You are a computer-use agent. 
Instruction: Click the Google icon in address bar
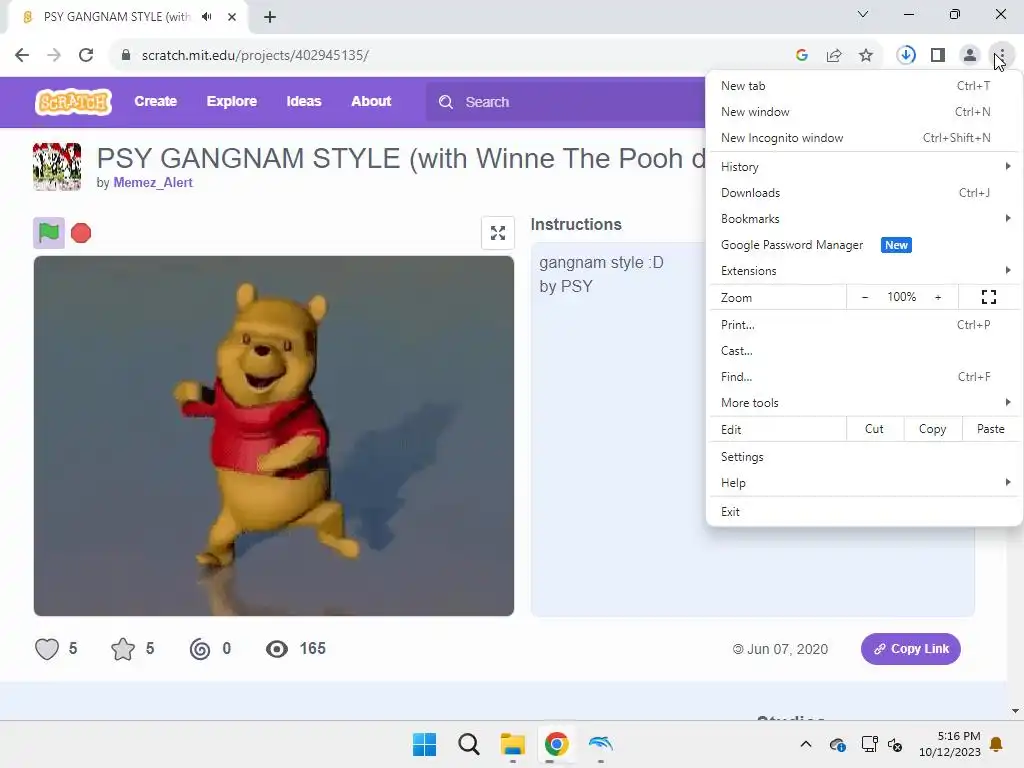click(802, 56)
